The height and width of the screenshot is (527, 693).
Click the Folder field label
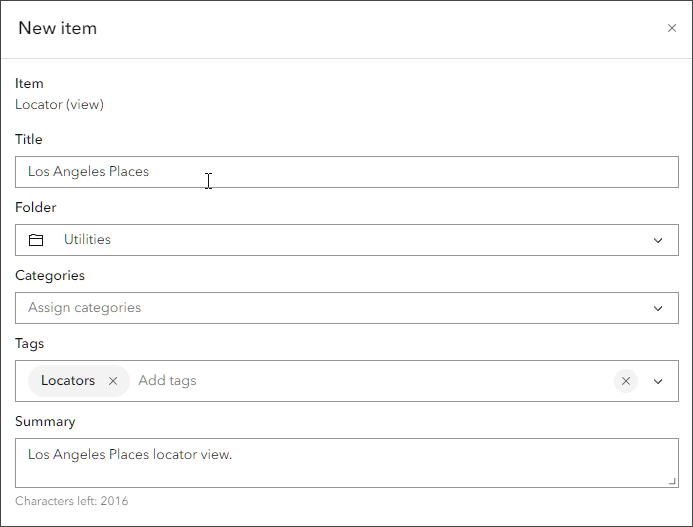click(36, 207)
